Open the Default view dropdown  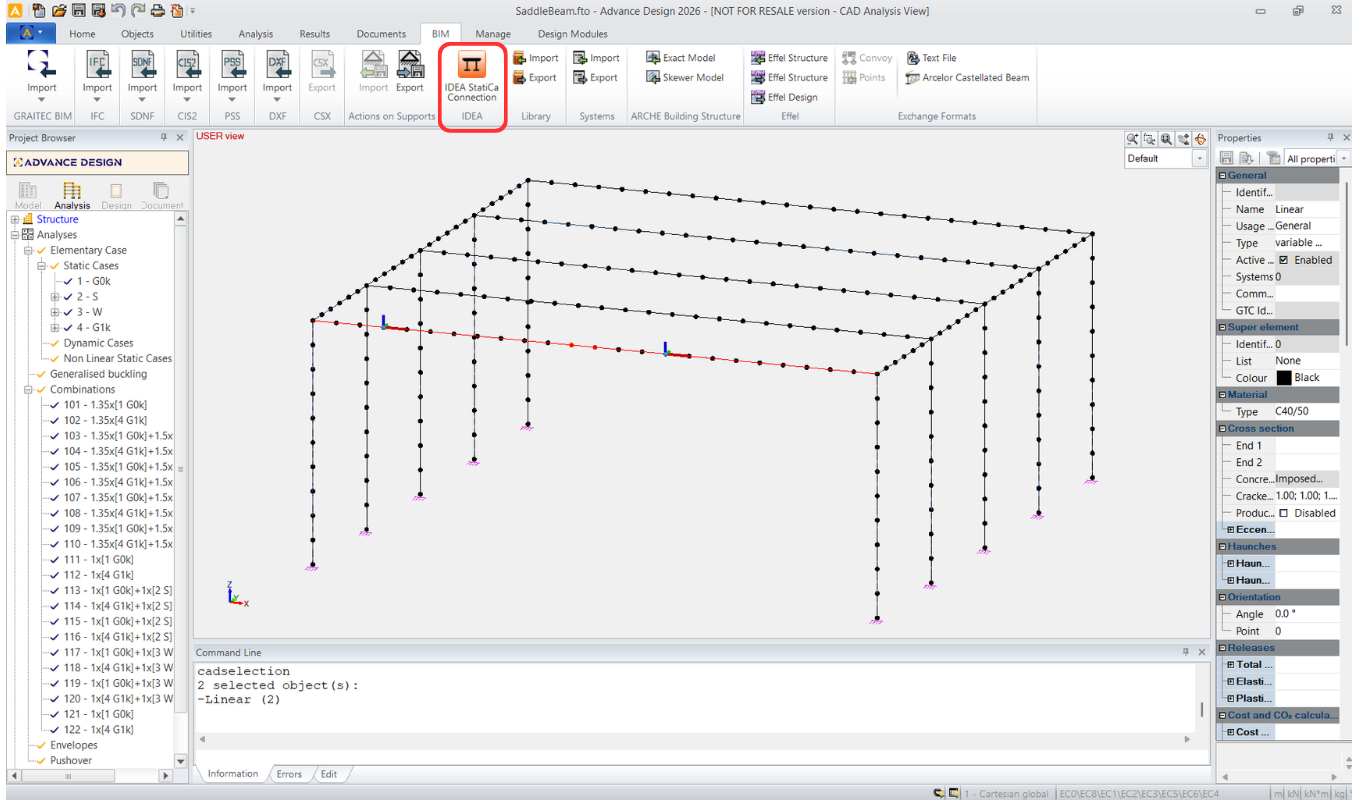pos(1200,158)
